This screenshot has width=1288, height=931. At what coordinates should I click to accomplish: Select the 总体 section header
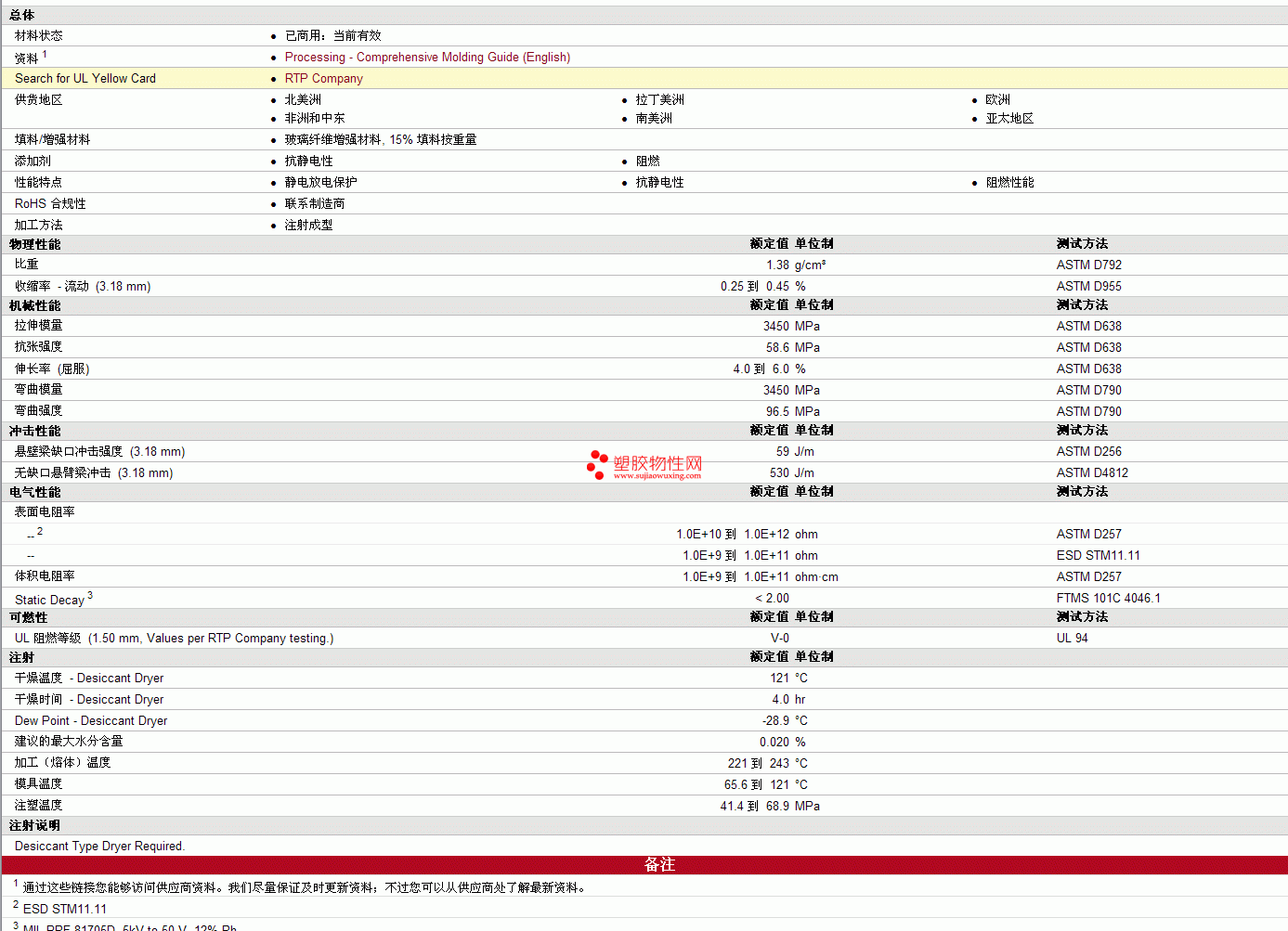22,16
